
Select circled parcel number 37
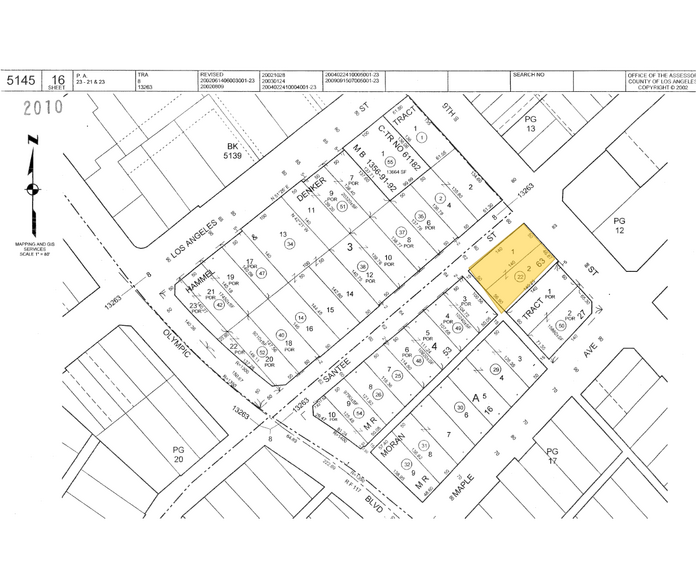click(402, 232)
